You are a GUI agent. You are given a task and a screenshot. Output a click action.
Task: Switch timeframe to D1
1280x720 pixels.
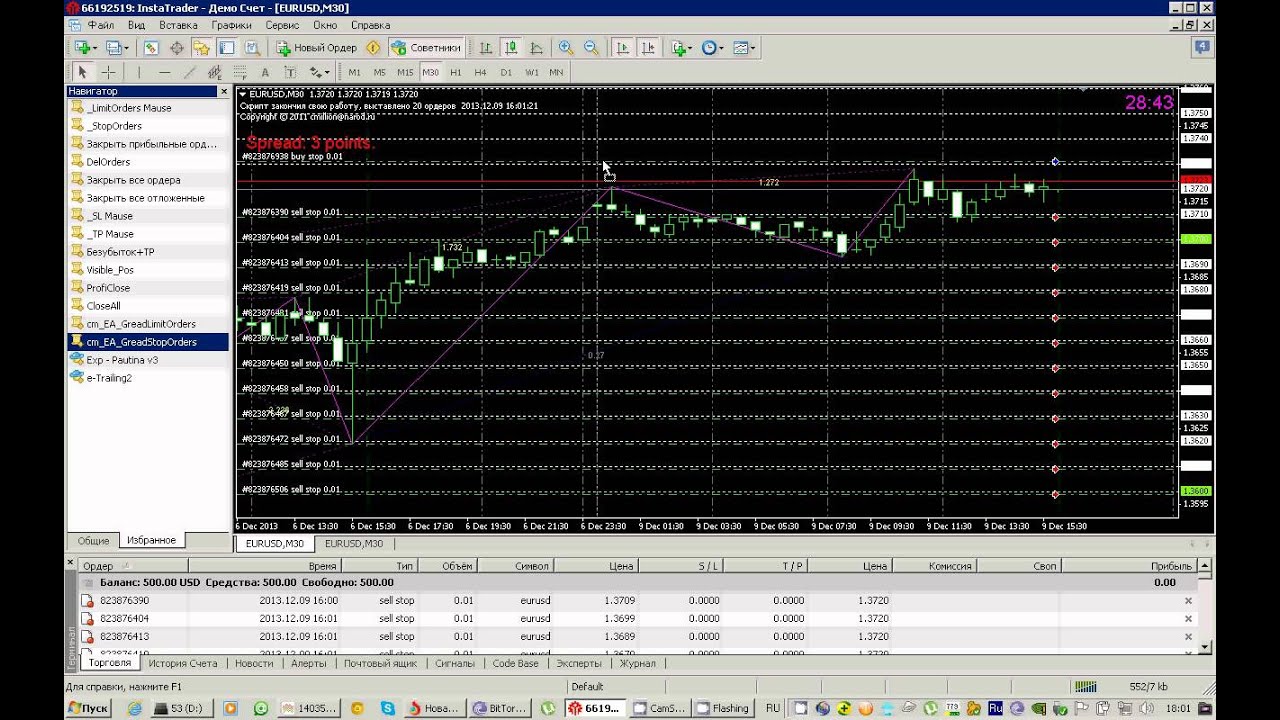(506, 72)
